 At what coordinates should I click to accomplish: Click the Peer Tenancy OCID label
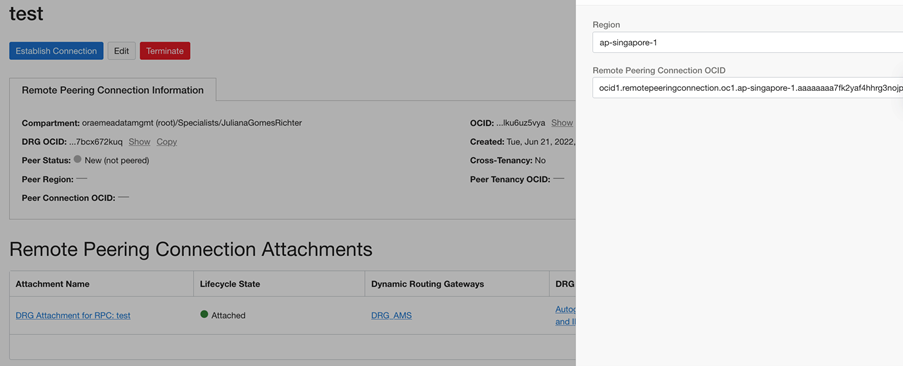(510, 180)
